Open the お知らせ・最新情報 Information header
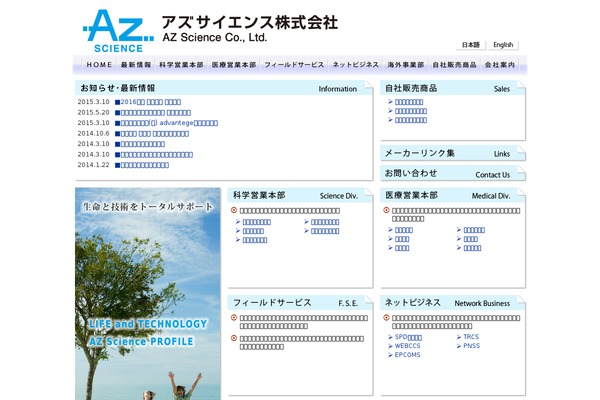This screenshot has height=400, width=600. 224,88
